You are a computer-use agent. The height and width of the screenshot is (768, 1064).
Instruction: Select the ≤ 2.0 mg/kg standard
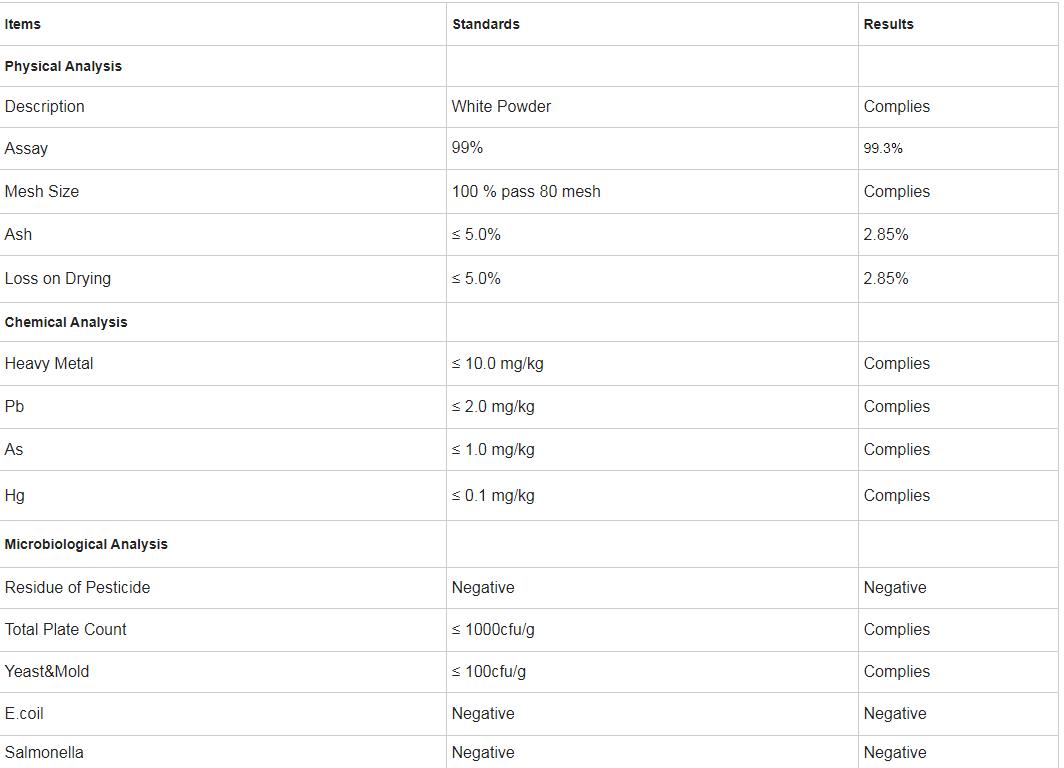click(493, 407)
